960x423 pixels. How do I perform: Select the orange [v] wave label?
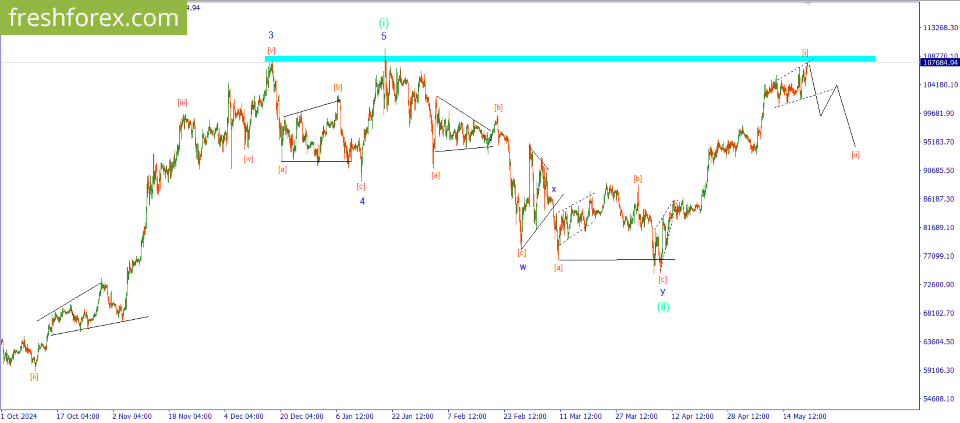point(271,50)
